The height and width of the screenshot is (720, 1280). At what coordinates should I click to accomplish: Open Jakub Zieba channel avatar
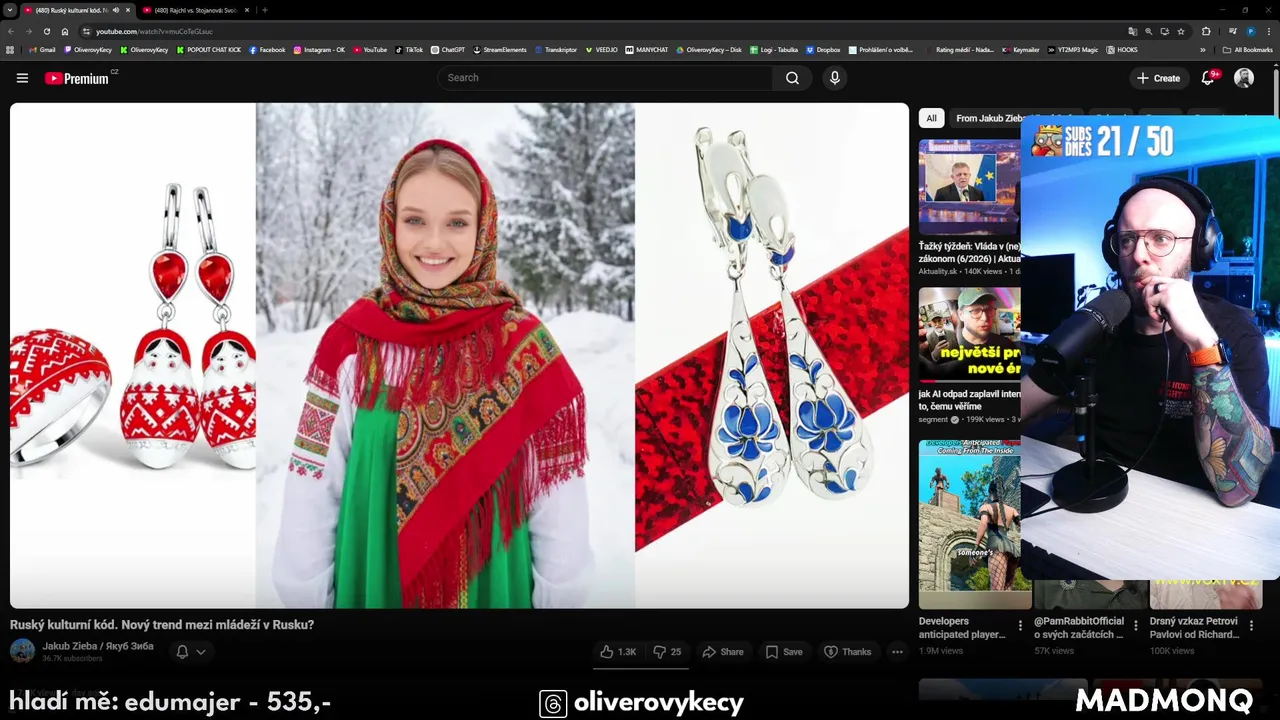(22, 651)
